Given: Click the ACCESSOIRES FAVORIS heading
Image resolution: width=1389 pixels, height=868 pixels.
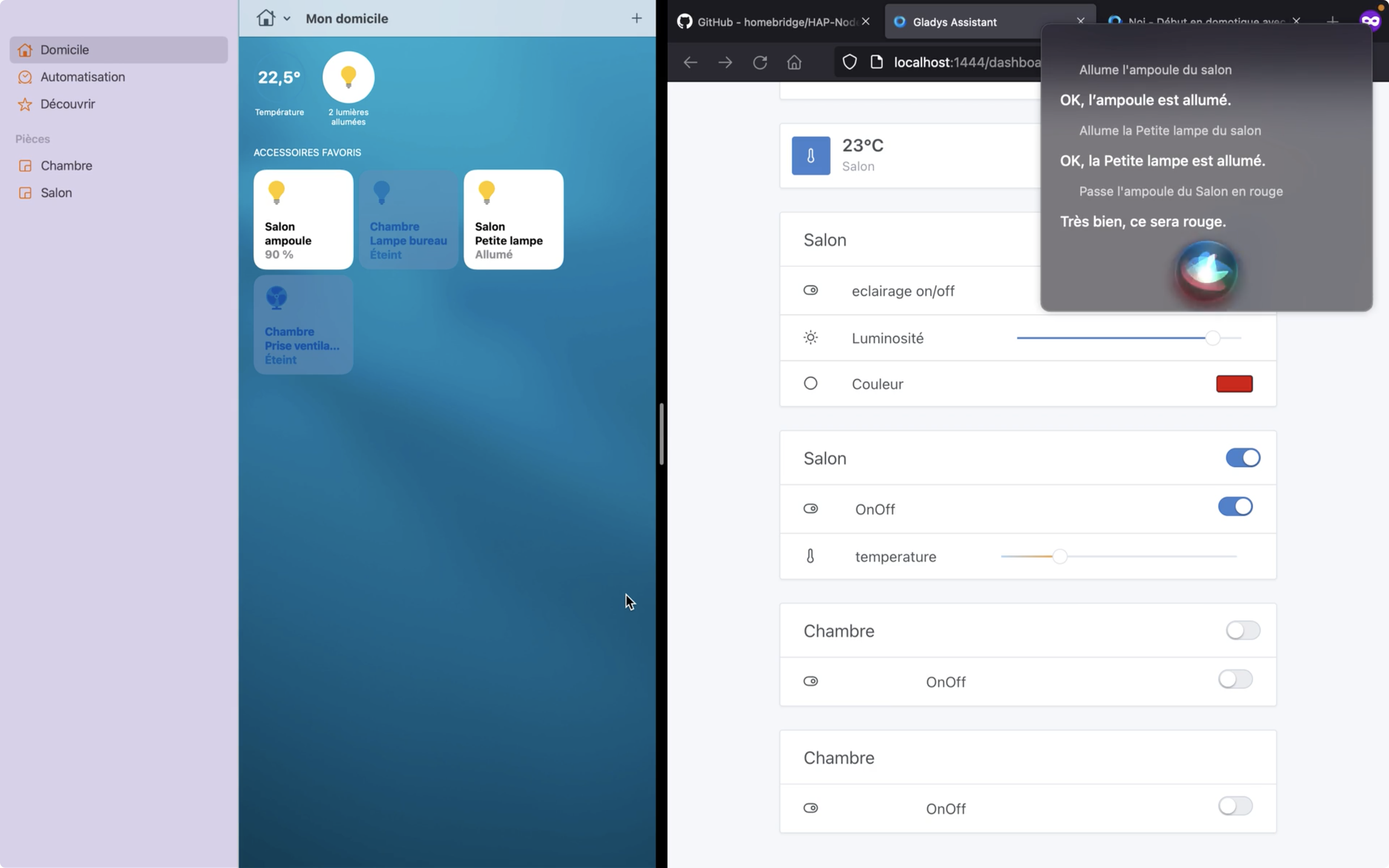Looking at the screenshot, I should click(307, 153).
